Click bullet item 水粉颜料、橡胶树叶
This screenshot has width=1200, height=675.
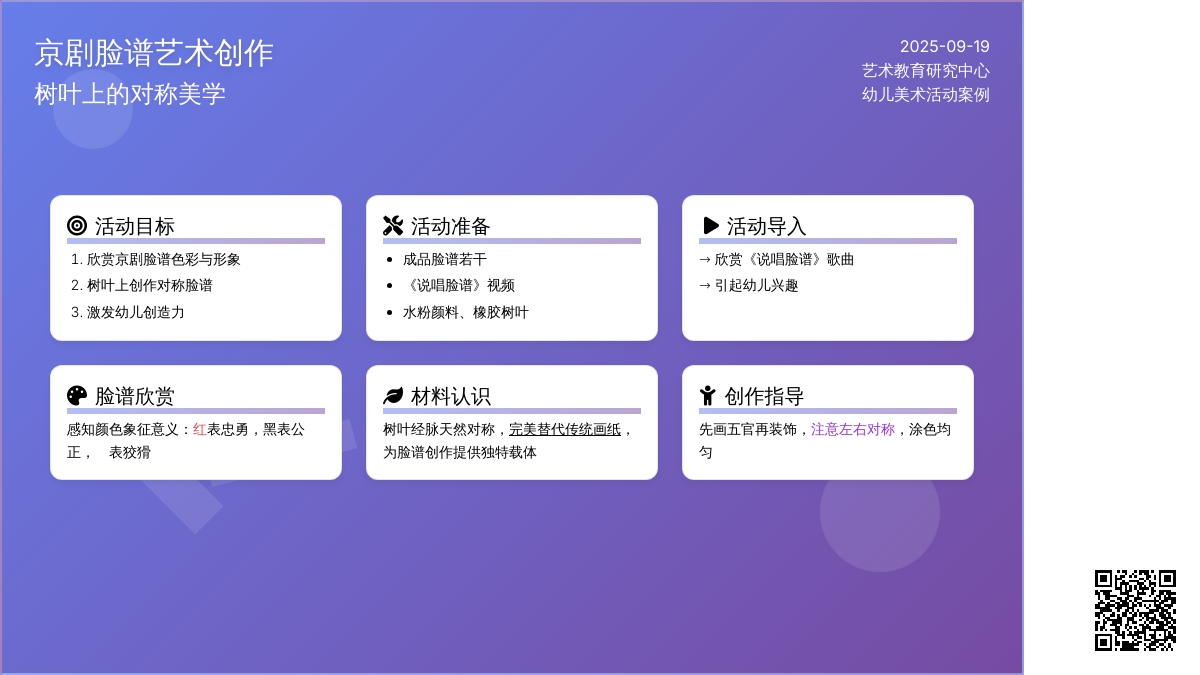tap(465, 312)
